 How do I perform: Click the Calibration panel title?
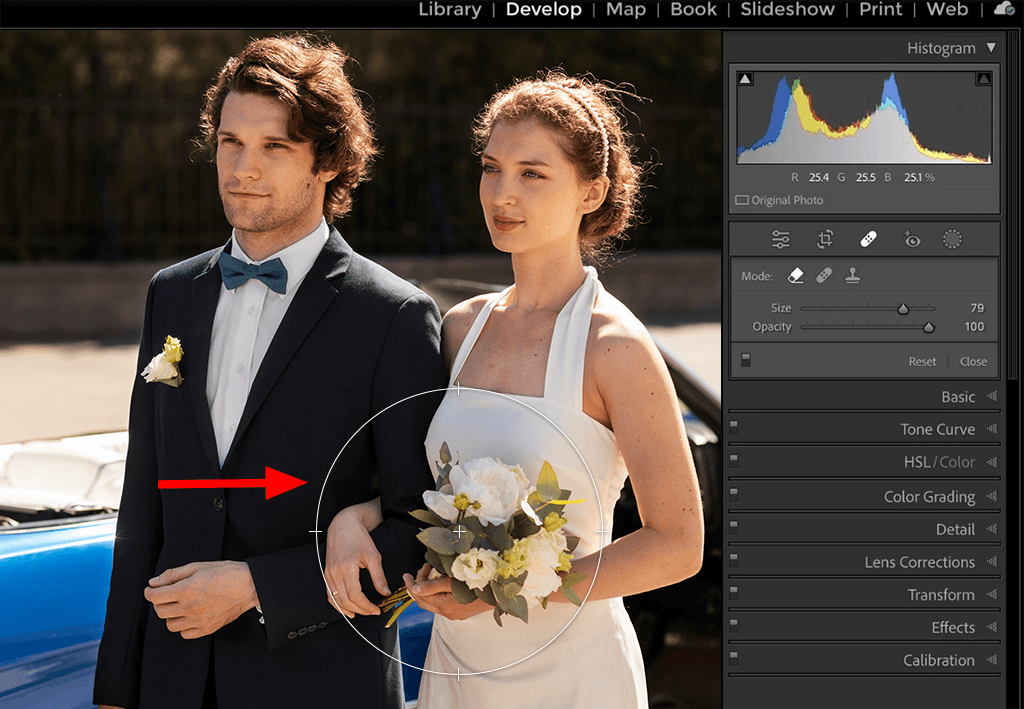938,659
